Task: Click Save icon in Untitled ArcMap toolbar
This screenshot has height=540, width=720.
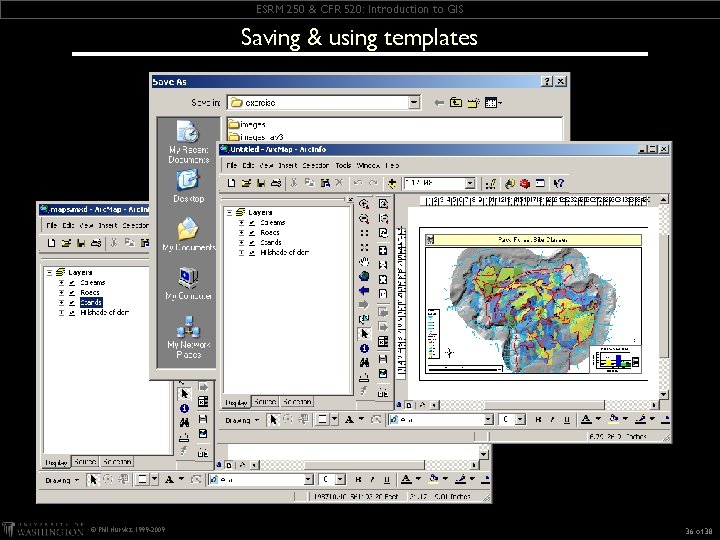Action: [261, 183]
